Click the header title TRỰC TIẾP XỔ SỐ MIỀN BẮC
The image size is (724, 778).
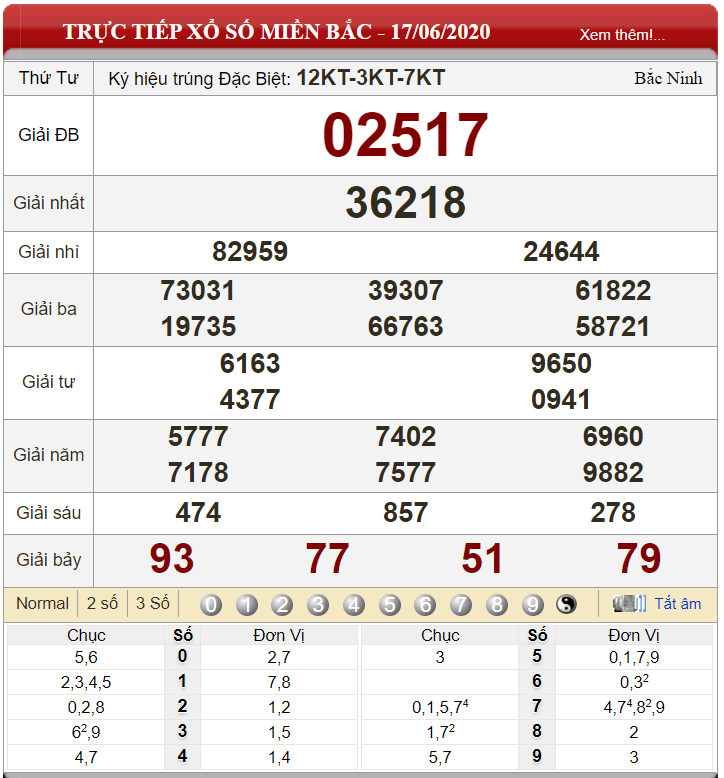[x=217, y=32]
